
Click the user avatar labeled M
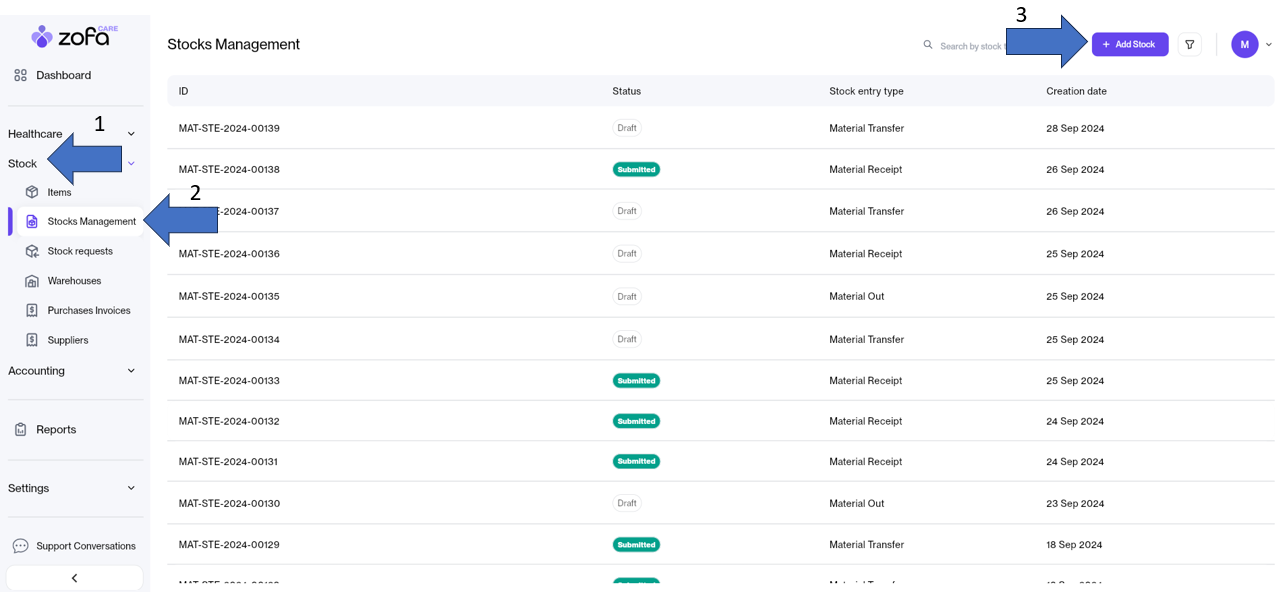(x=1244, y=44)
